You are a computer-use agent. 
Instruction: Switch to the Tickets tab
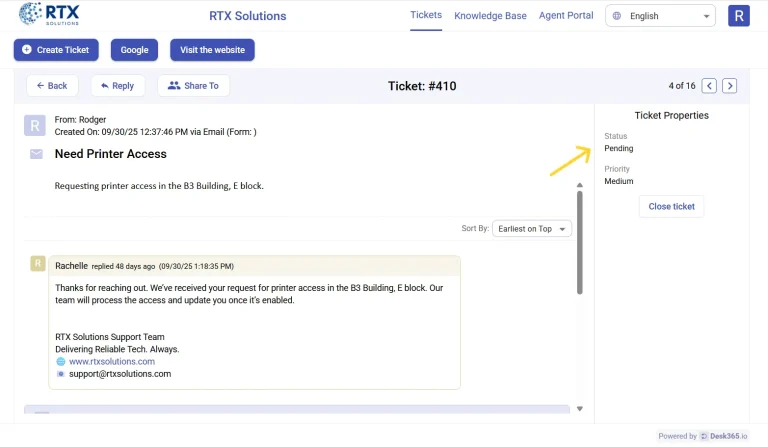click(426, 15)
